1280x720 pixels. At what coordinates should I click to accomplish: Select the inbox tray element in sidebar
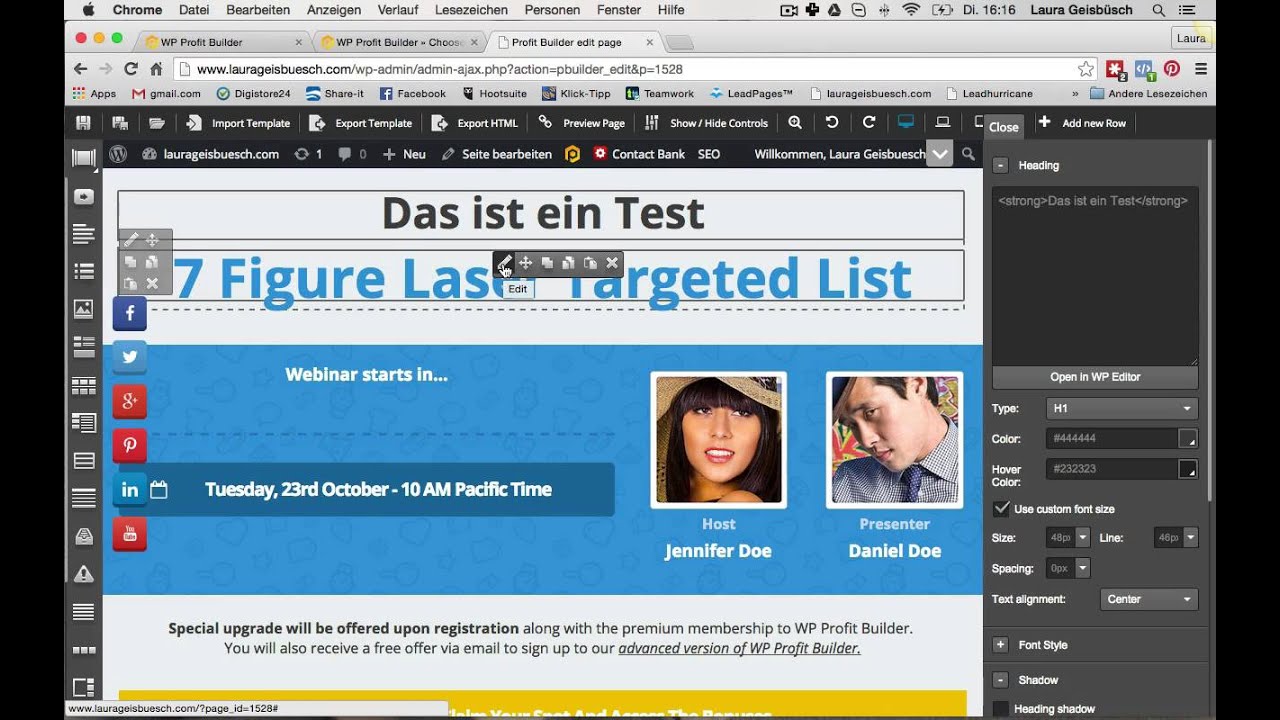[84, 536]
